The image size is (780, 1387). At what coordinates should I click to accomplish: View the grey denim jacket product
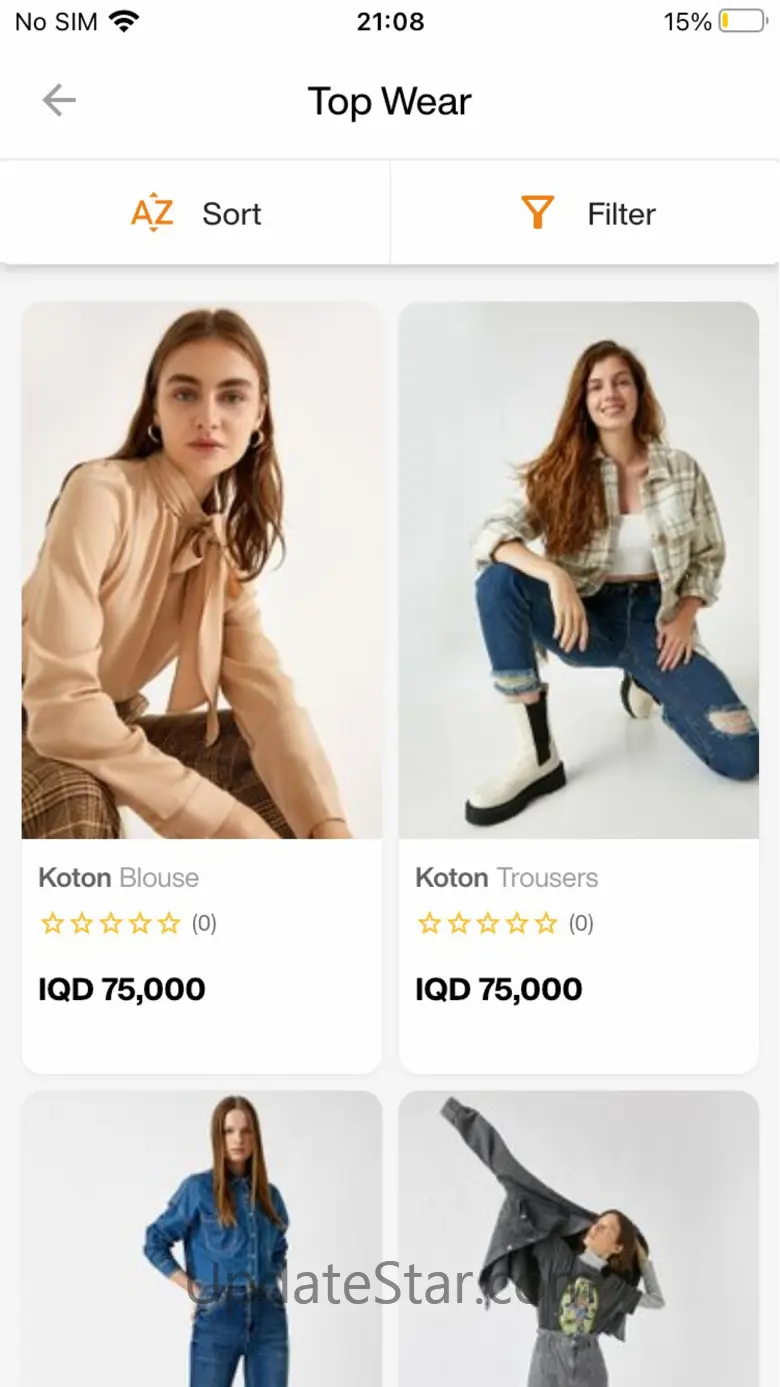[579, 1238]
